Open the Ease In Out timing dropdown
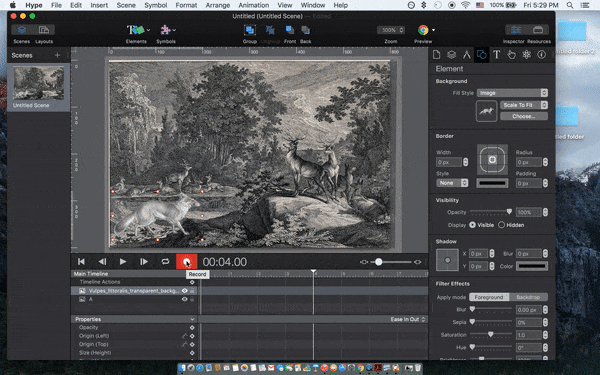The height and width of the screenshot is (375, 600). pos(408,320)
